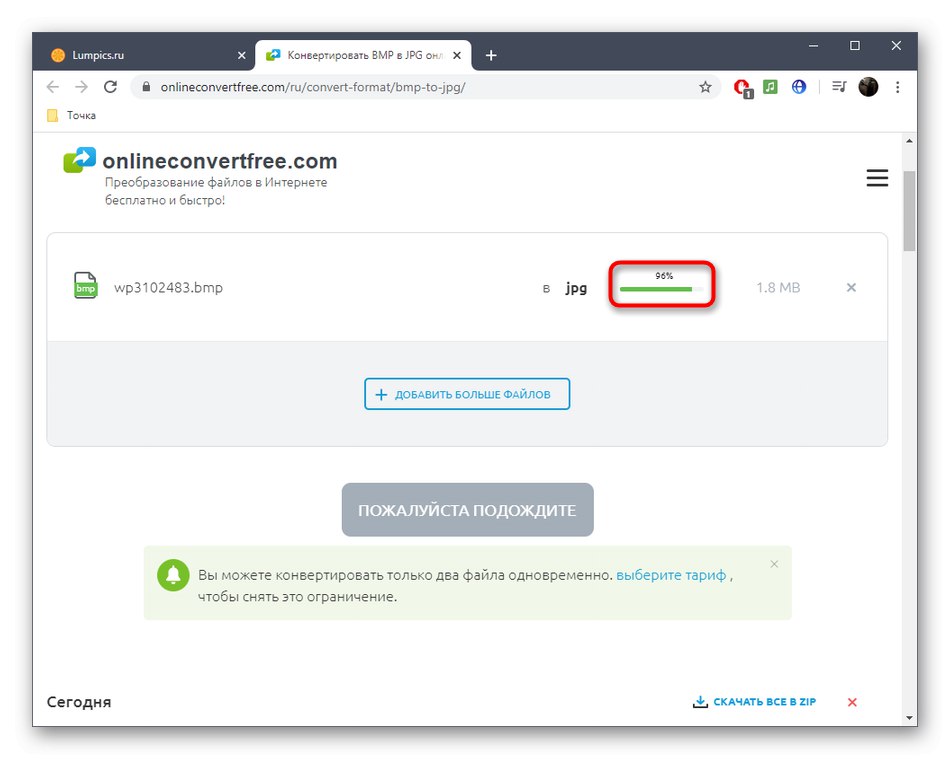Viewport: 950px width, 759px height.
Task: Click the download icon next to СКАЧАТЬ ВСЕ
Action: click(x=700, y=702)
